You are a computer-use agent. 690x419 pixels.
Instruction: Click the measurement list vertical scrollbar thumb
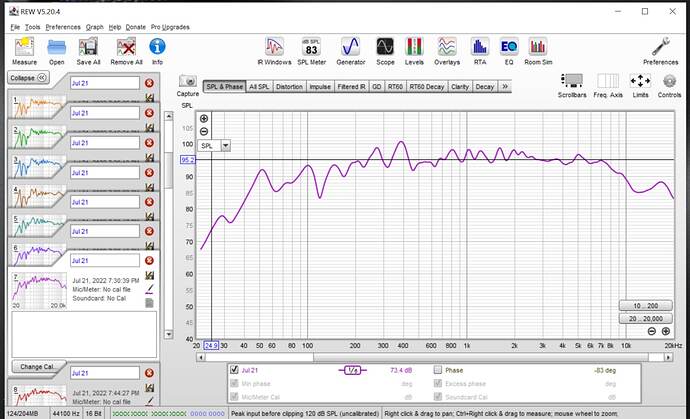pyautogui.click(x=169, y=170)
